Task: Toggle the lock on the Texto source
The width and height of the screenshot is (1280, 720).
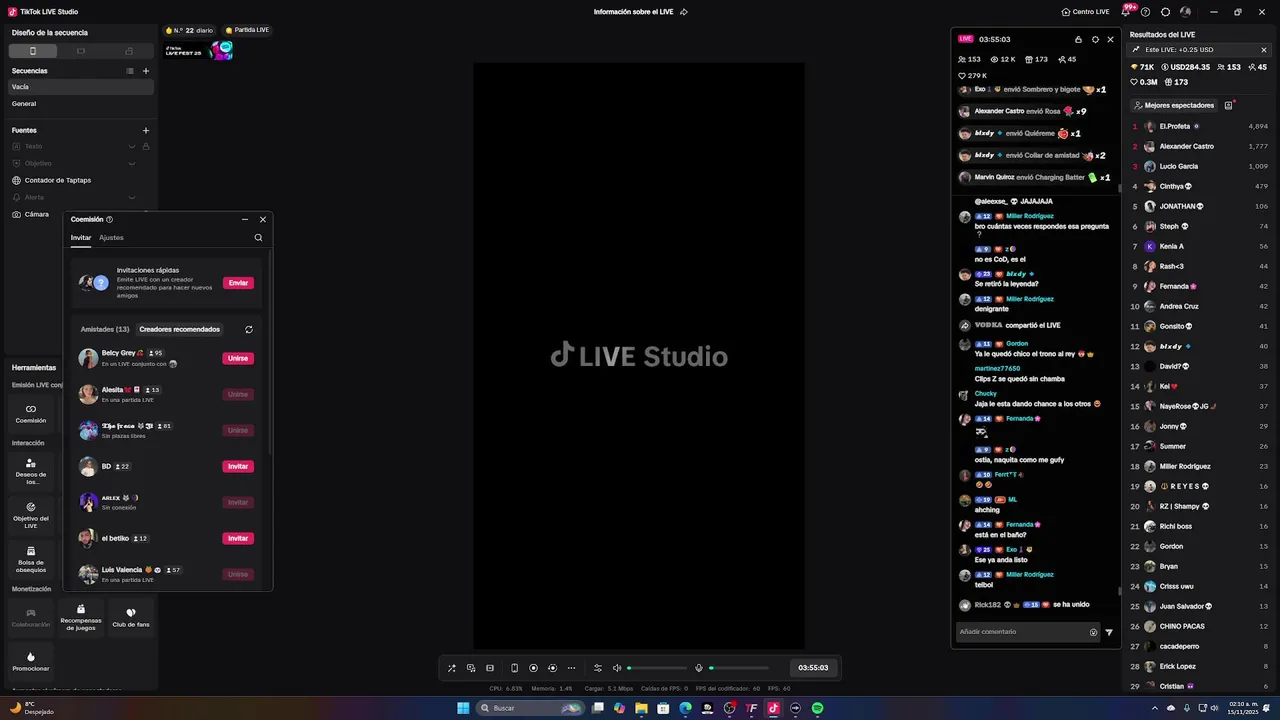Action: [x=146, y=146]
